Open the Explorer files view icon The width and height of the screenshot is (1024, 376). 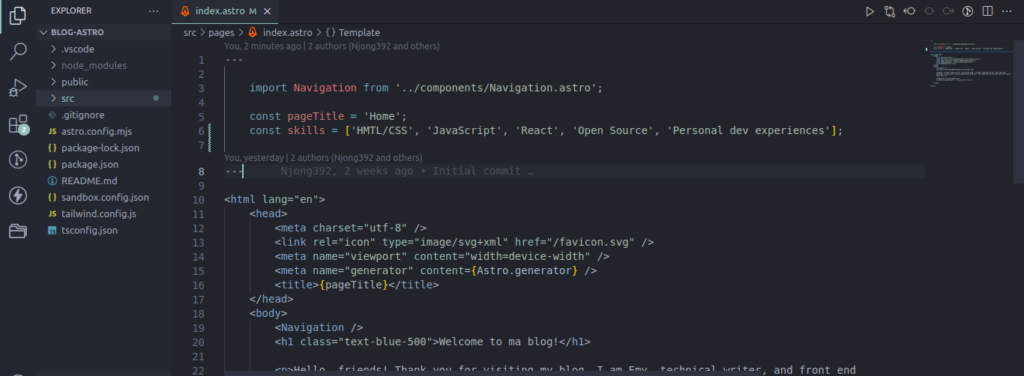pos(18,16)
